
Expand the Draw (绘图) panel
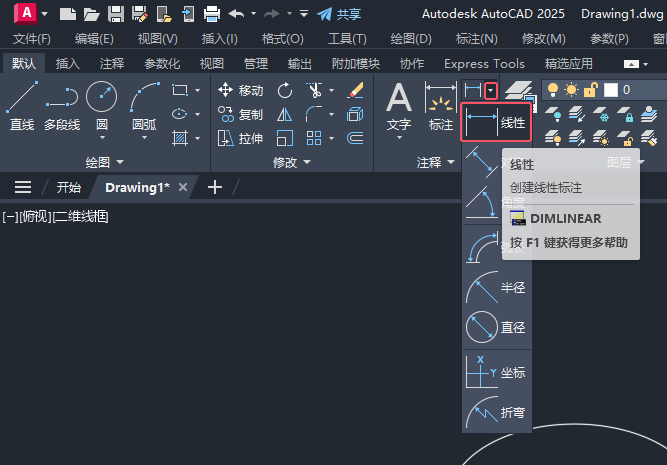104,162
